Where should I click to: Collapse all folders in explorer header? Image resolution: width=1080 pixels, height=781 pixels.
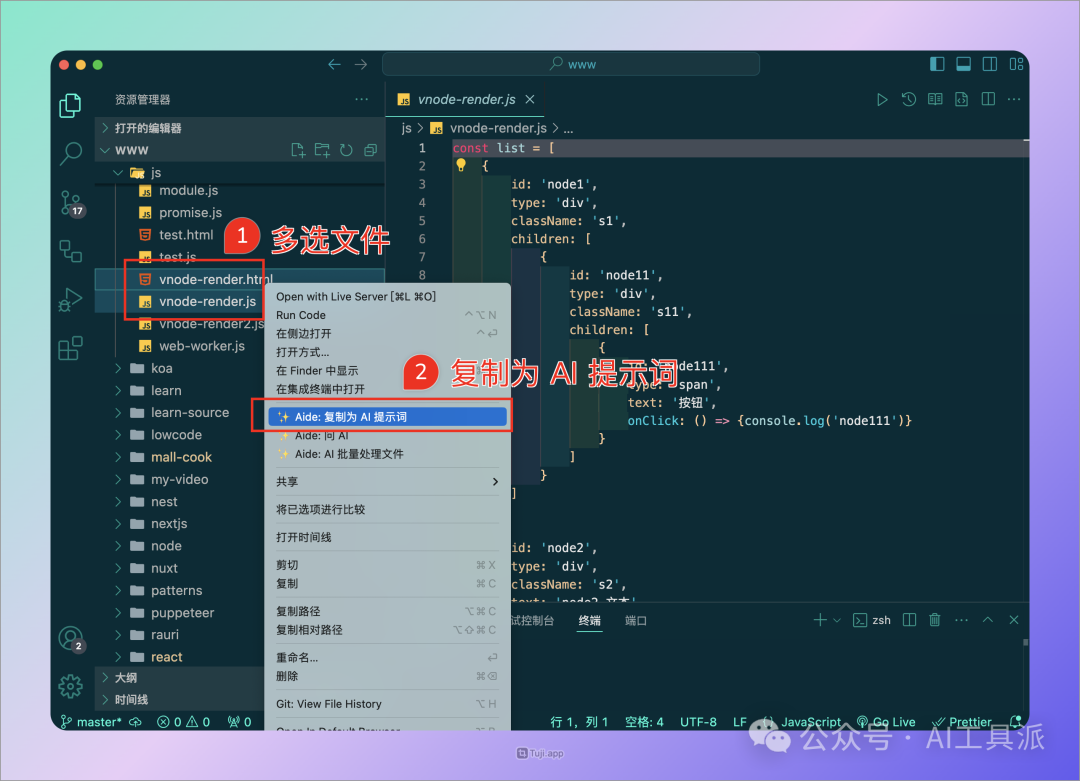371,150
